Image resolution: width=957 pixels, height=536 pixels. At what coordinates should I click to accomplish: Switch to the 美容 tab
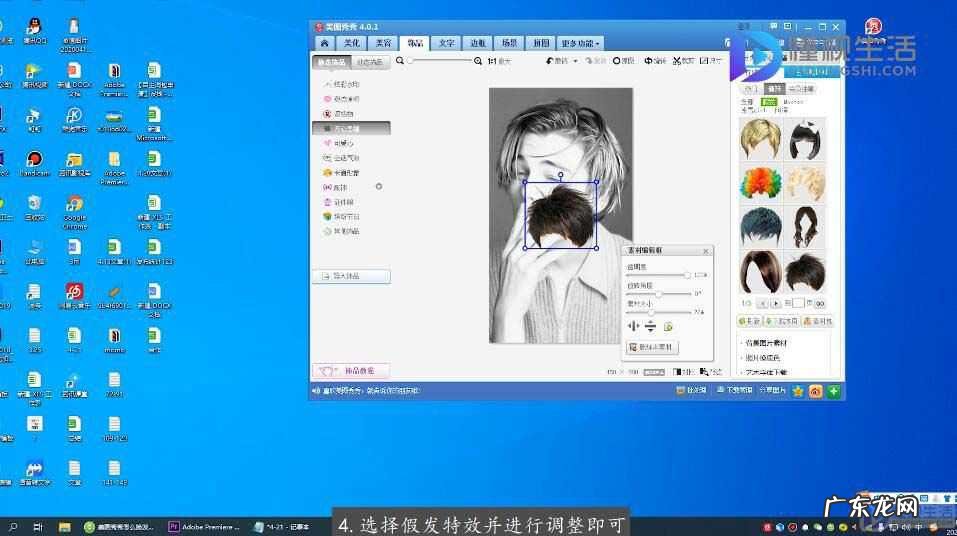[x=383, y=43]
